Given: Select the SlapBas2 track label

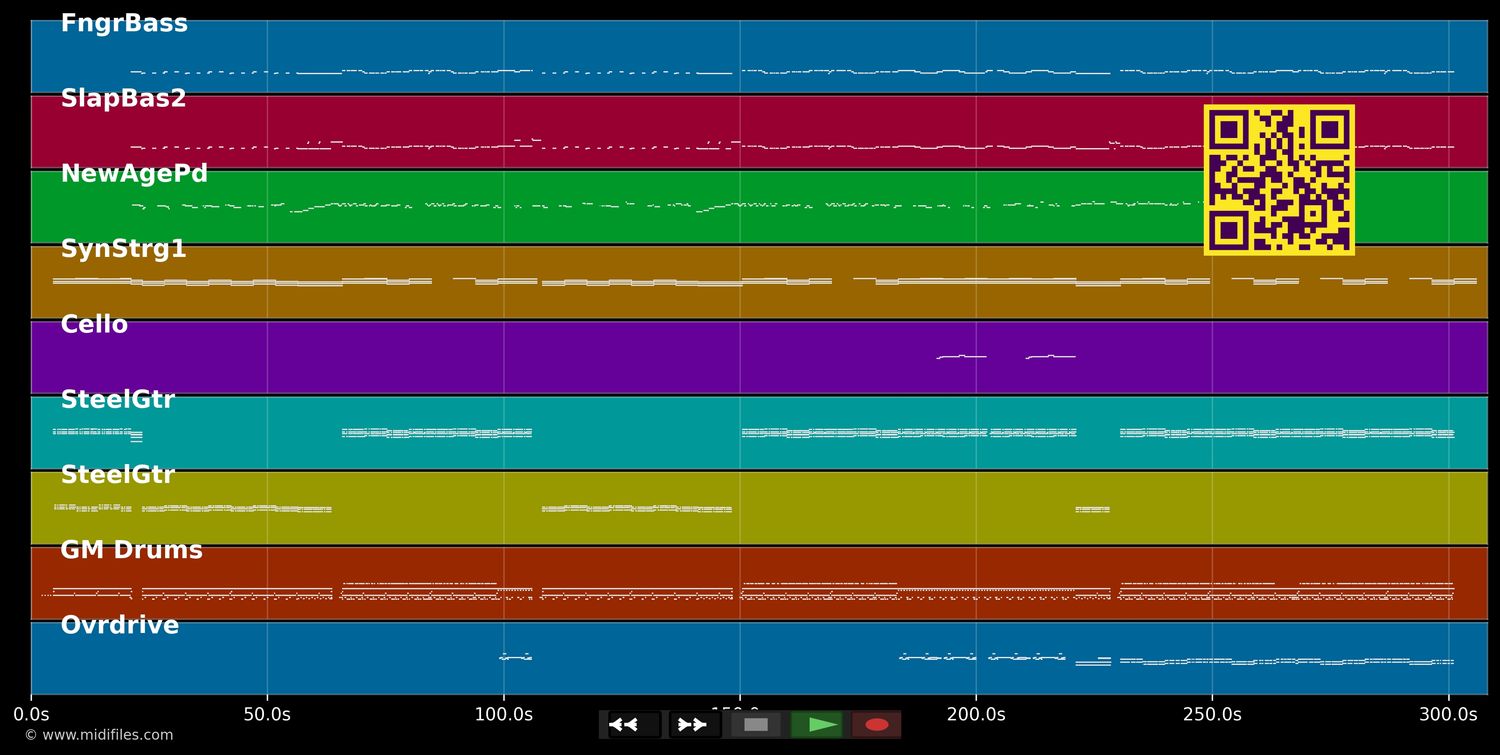Looking at the screenshot, I should pos(123,99).
